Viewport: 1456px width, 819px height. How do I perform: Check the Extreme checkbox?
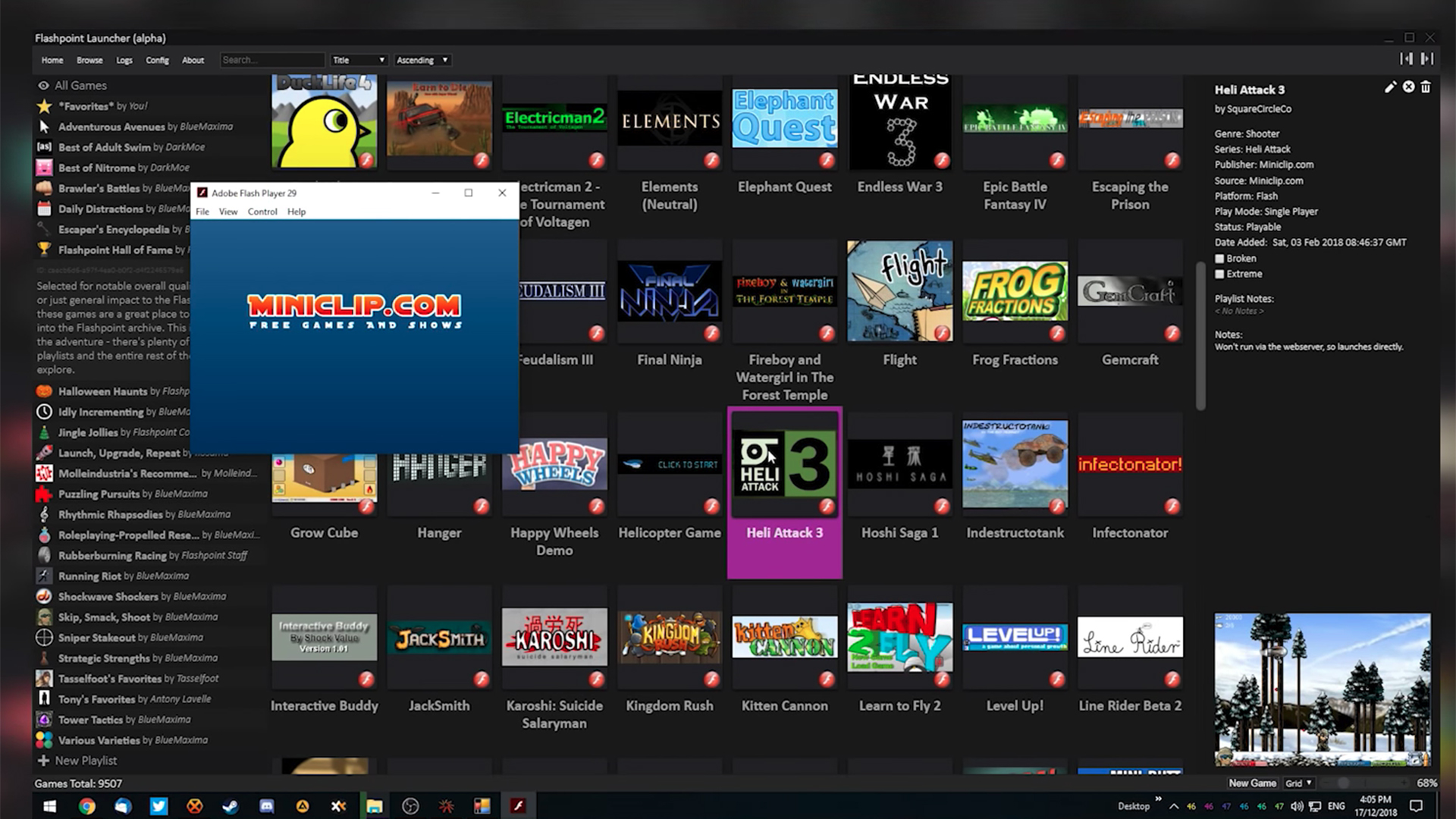click(1219, 274)
